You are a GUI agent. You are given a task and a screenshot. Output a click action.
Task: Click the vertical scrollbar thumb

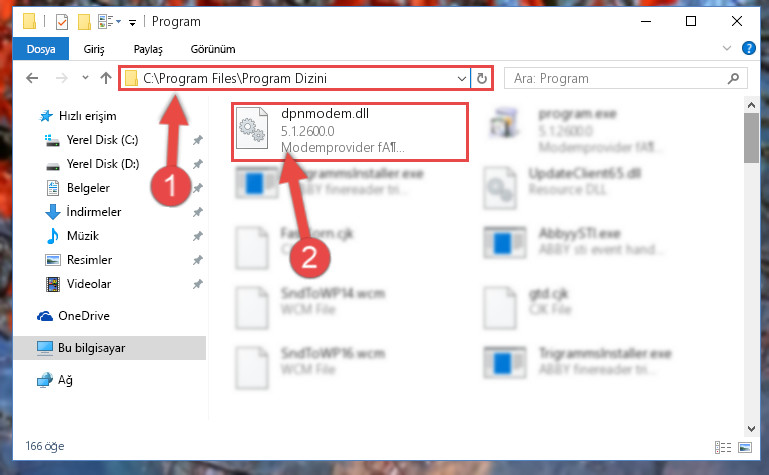click(x=751, y=138)
